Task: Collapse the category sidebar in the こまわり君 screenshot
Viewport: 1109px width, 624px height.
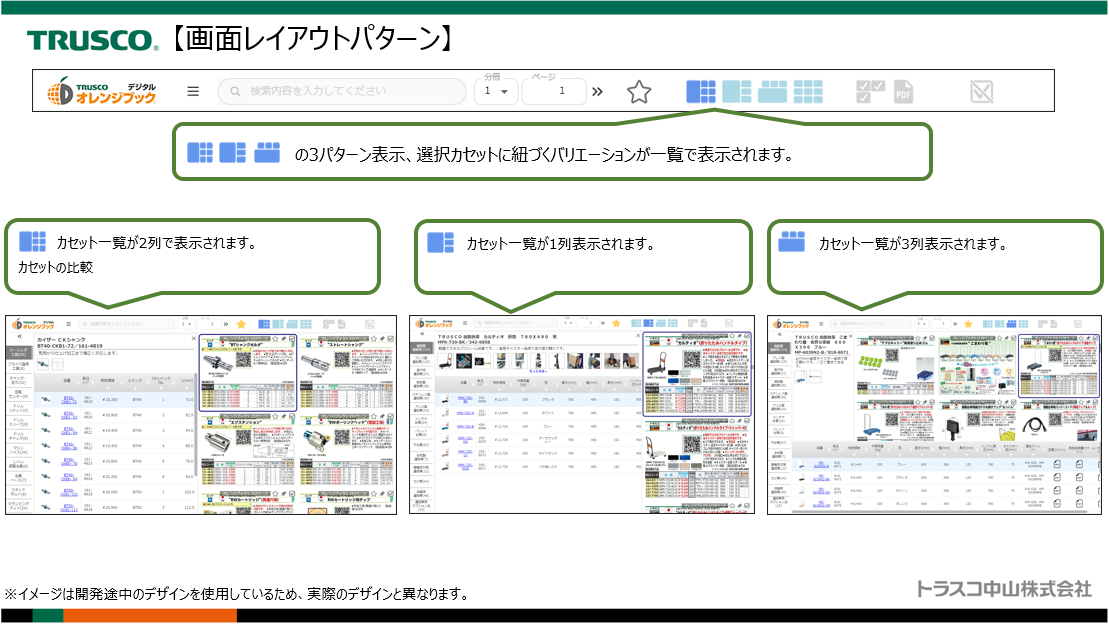Action: click(x=779, y=337)
